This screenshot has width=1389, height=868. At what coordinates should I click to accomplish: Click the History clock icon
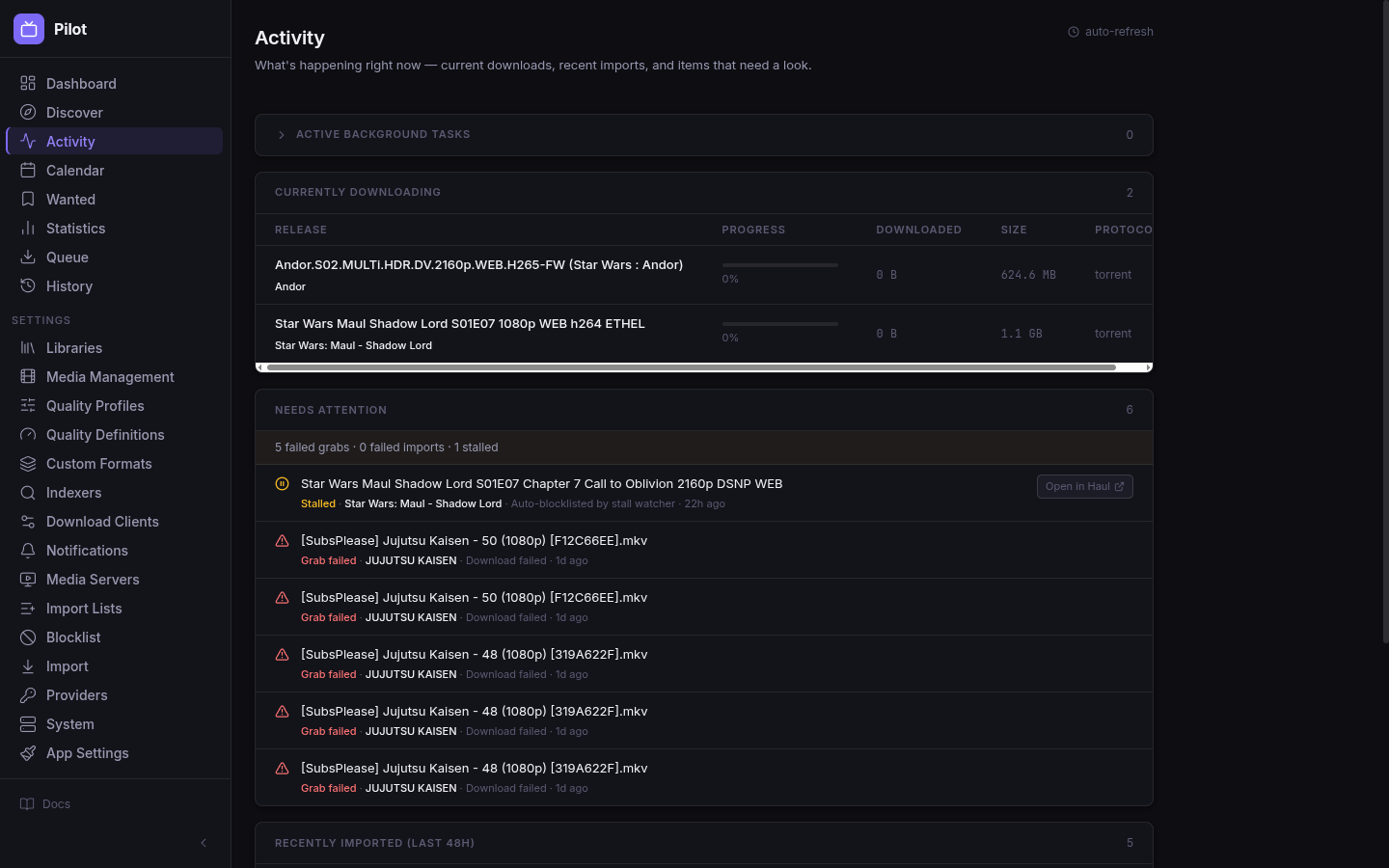[28, 286]
